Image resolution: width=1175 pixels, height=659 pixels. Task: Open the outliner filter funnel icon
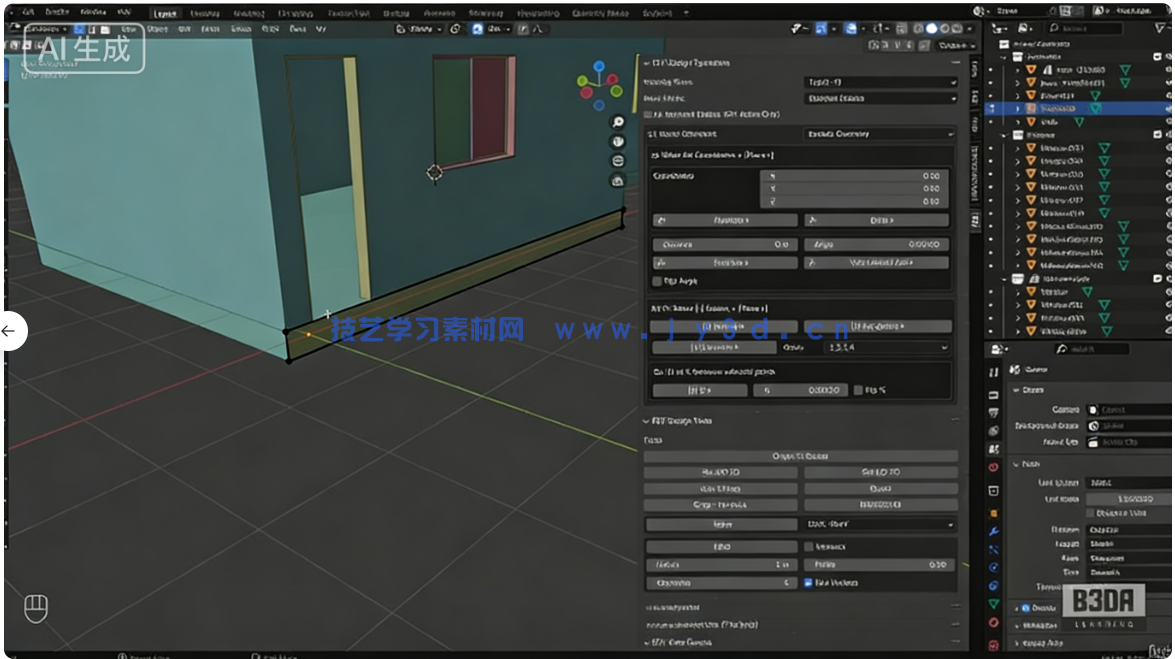[x=1159, y=28]
